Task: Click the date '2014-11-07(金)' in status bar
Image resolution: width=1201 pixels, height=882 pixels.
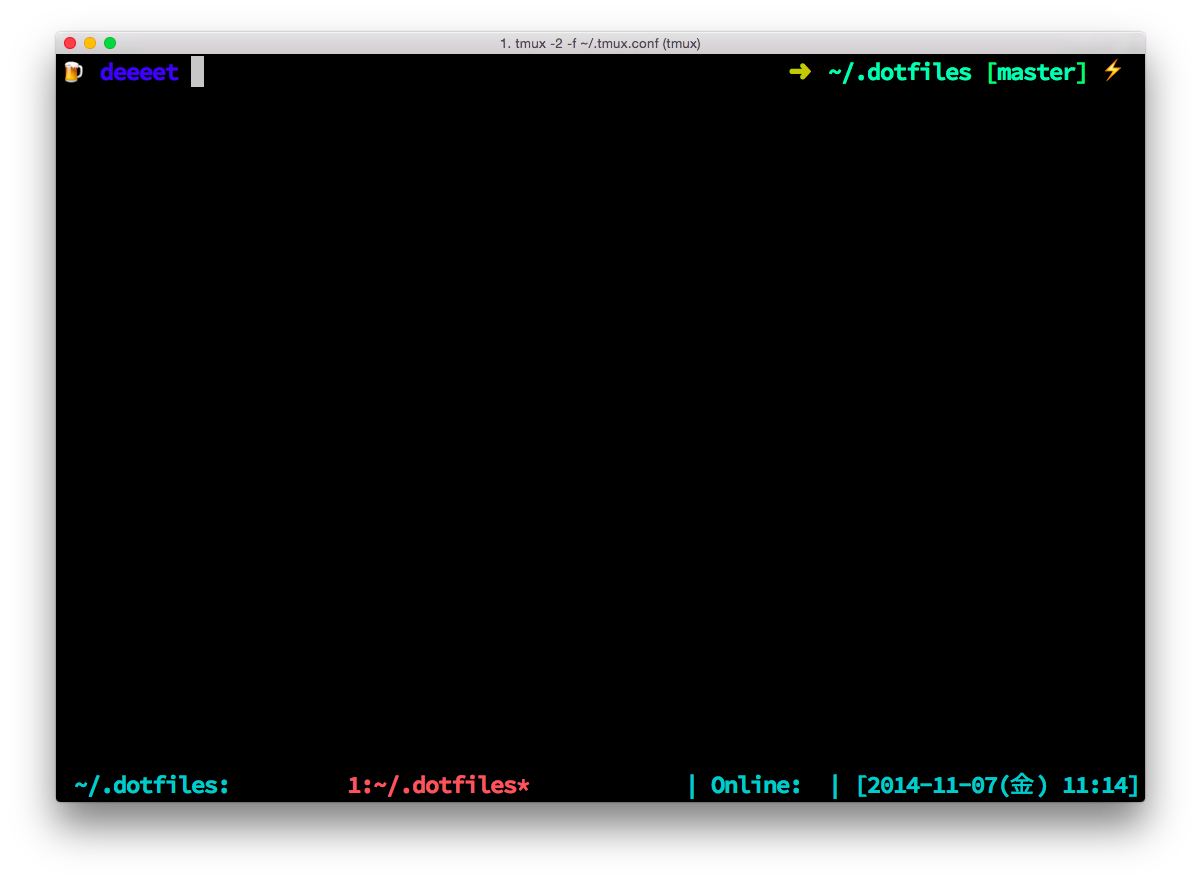Action: [x=958, y=786]
